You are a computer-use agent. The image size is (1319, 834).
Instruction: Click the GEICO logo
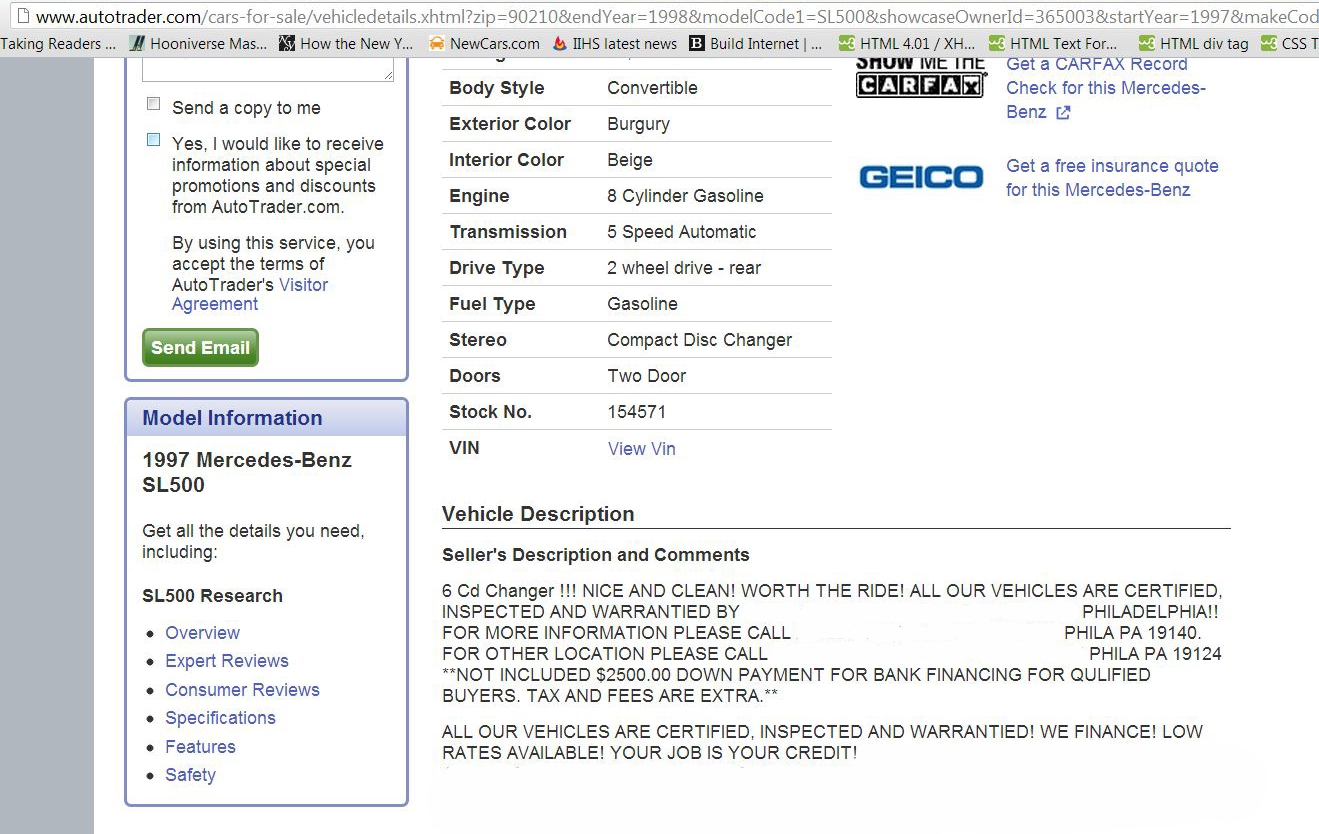[x=921, y=178]
